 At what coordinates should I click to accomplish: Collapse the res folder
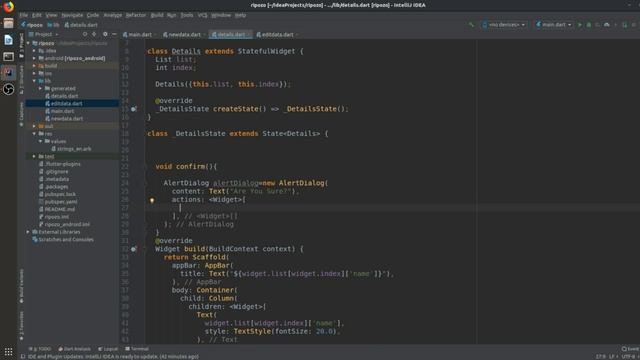34,133
